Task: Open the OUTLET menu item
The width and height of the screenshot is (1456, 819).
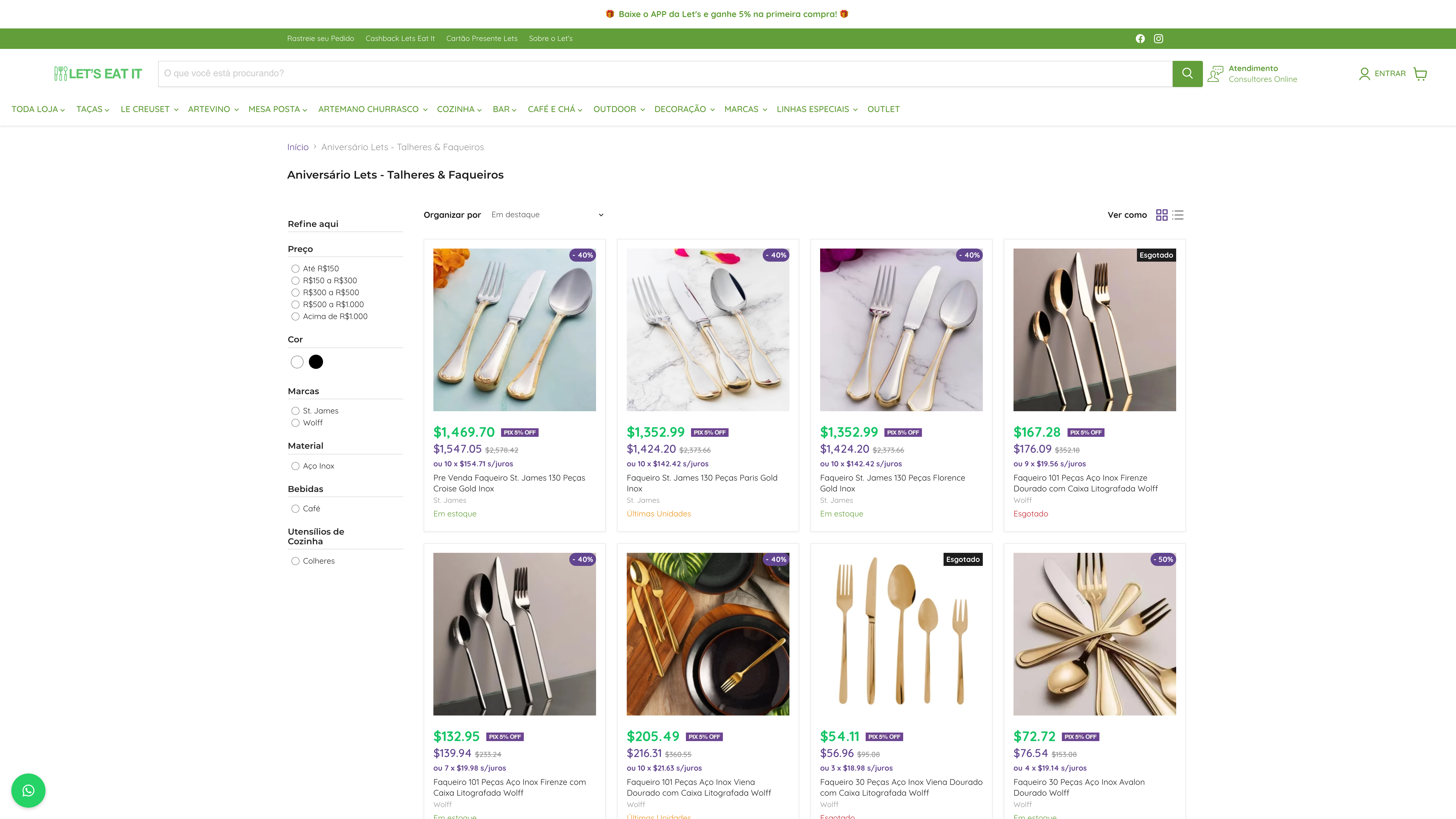Action: click(x=883, y=109)
